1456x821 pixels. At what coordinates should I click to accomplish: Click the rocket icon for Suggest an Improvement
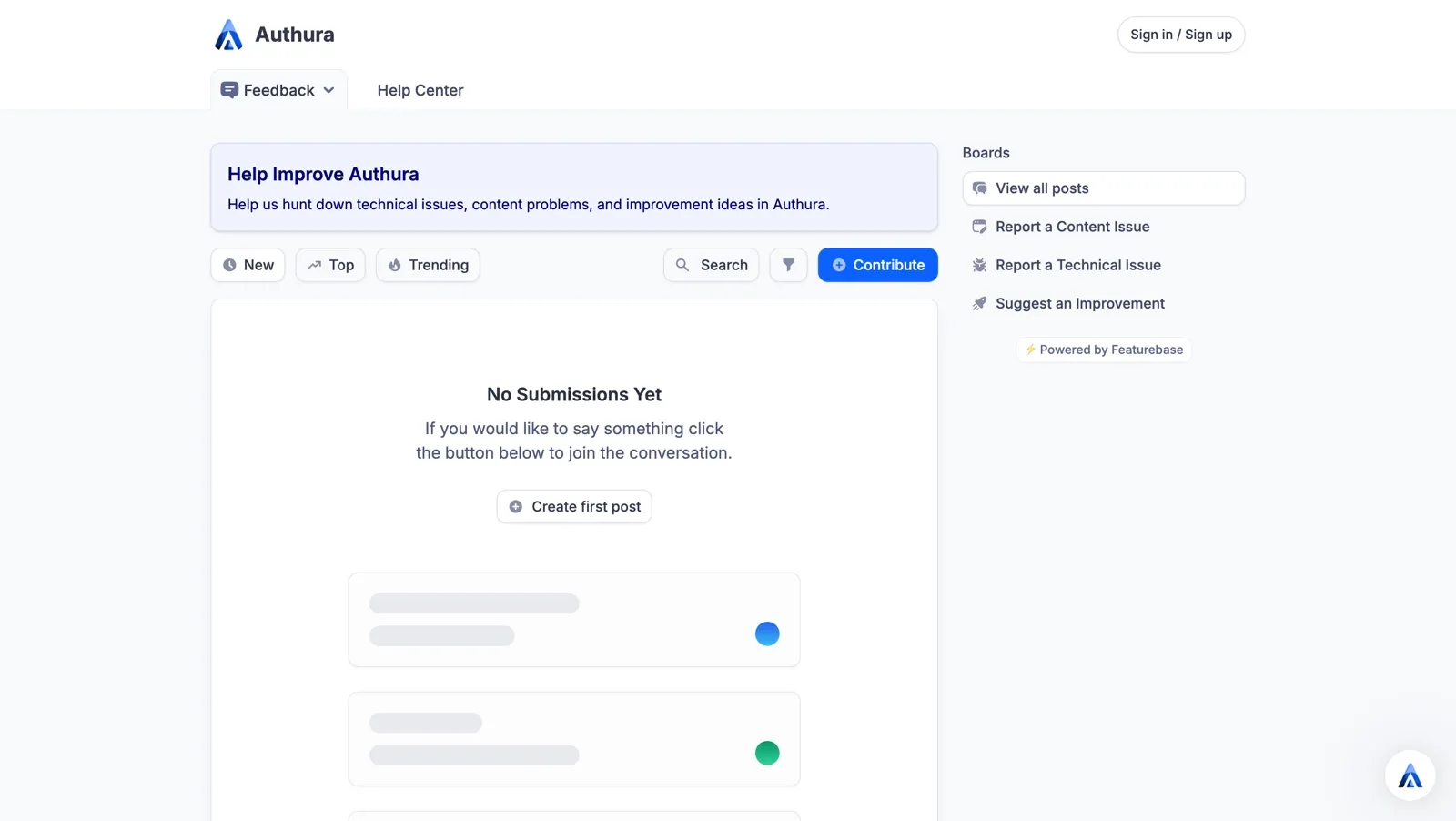tap(979, 303)
